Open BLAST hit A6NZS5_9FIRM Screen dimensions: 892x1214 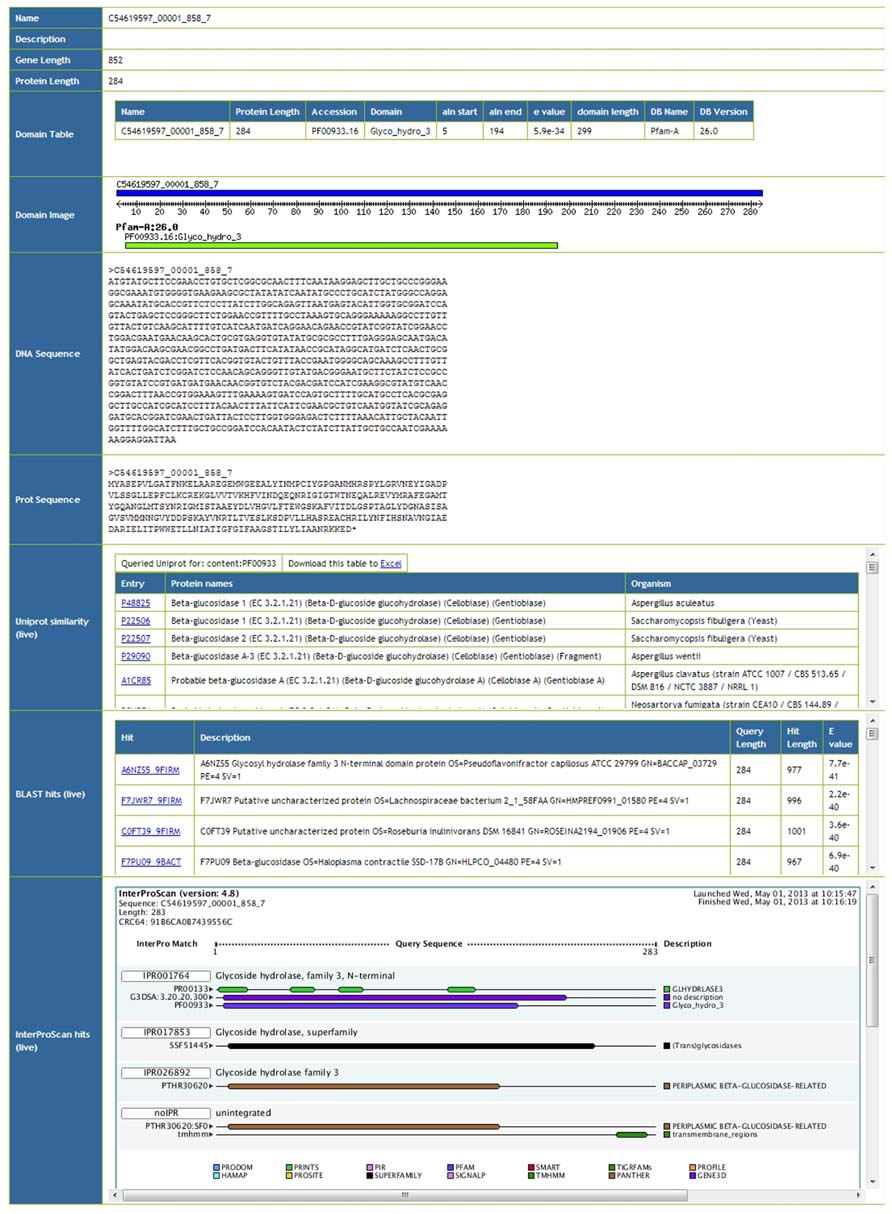coord(151,770)
